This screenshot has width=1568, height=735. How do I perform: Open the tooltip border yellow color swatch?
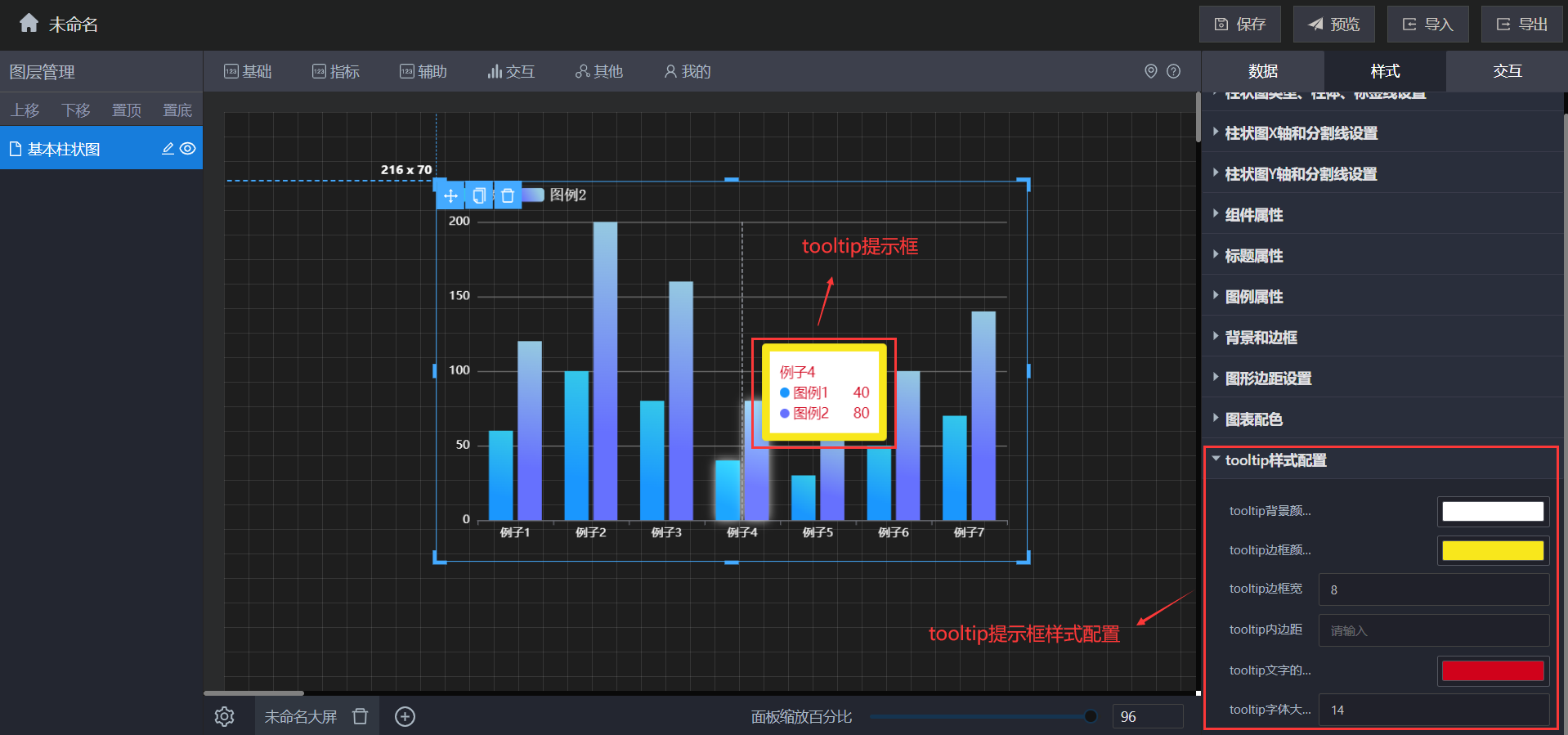coord(1492,550)
